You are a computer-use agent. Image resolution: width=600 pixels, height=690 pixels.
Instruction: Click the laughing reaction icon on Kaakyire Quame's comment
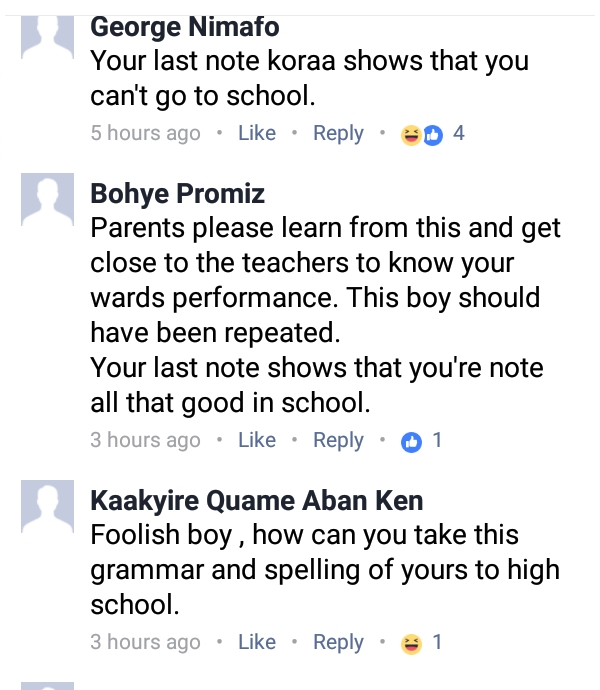tap(411, 642)
